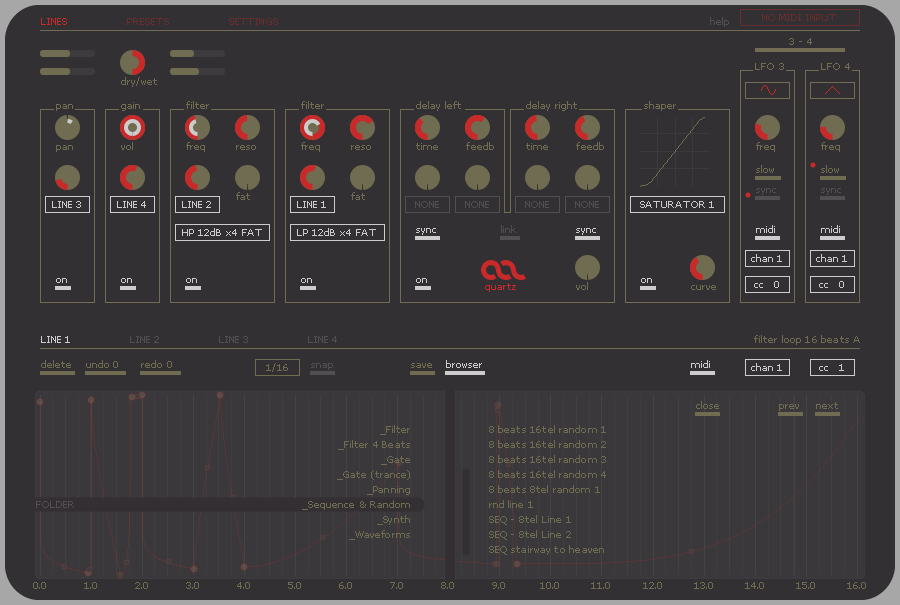The image size is (900, 605).
Task: Load the next preset with next button
Action: tap(827, 408)
